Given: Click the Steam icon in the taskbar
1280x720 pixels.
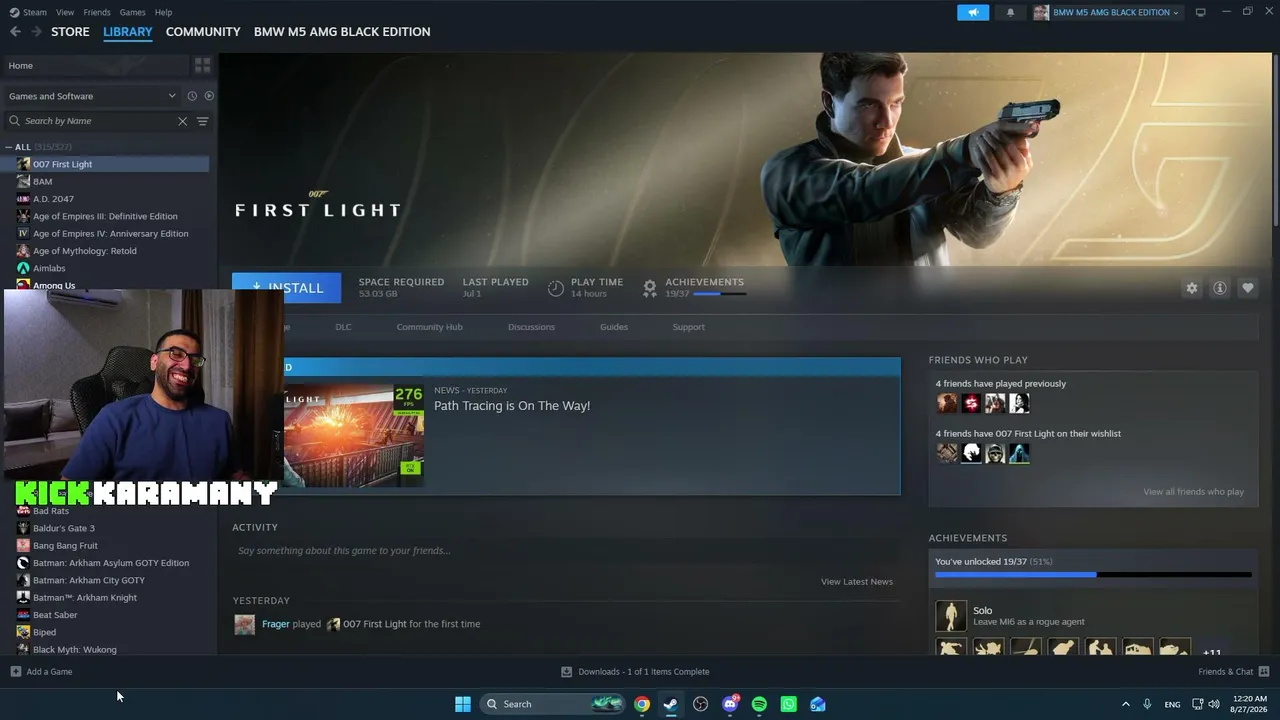Looking at the screenshot, I should coord(671,704).
